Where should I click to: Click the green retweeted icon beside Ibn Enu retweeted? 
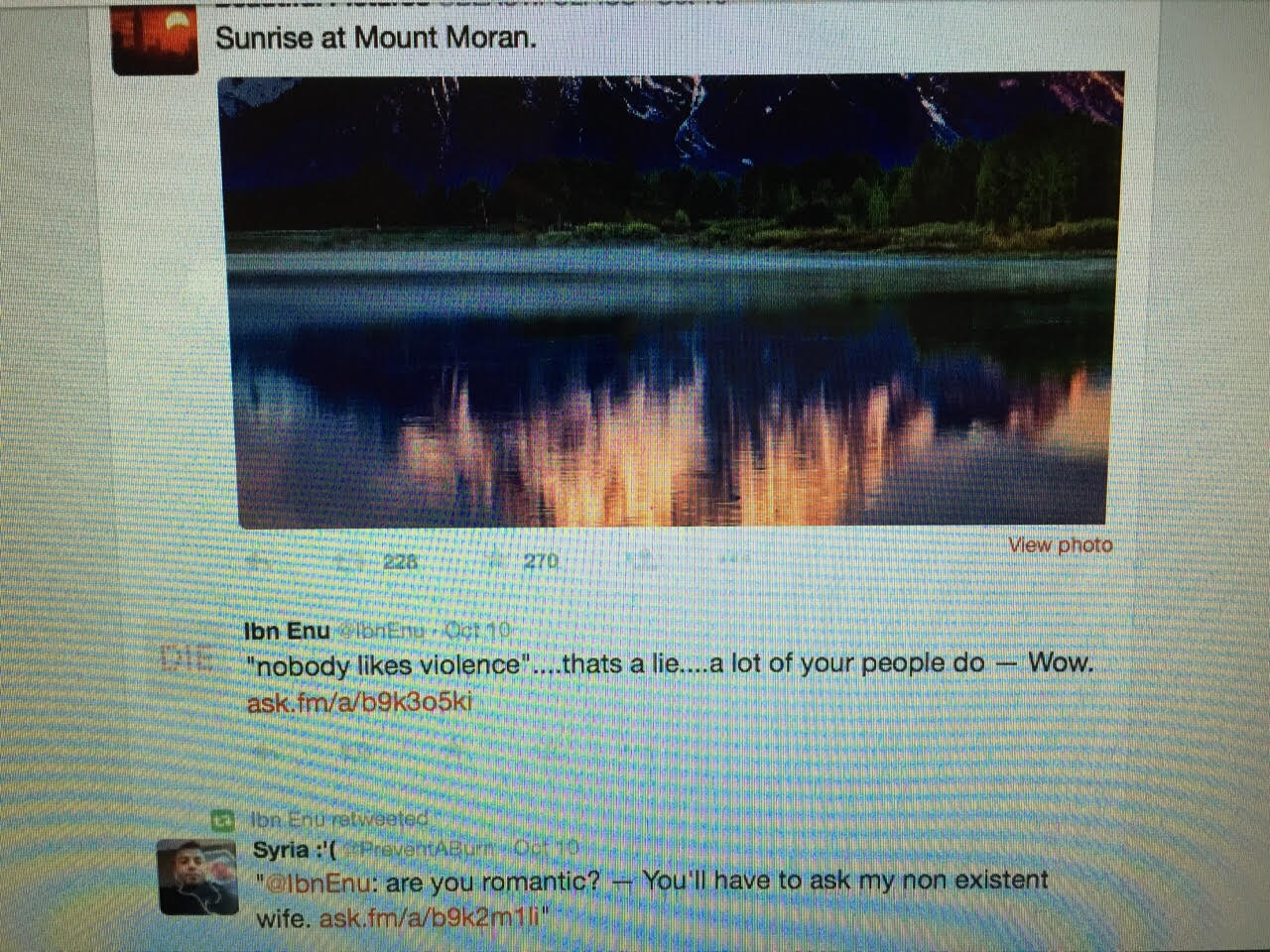(222, 819)
